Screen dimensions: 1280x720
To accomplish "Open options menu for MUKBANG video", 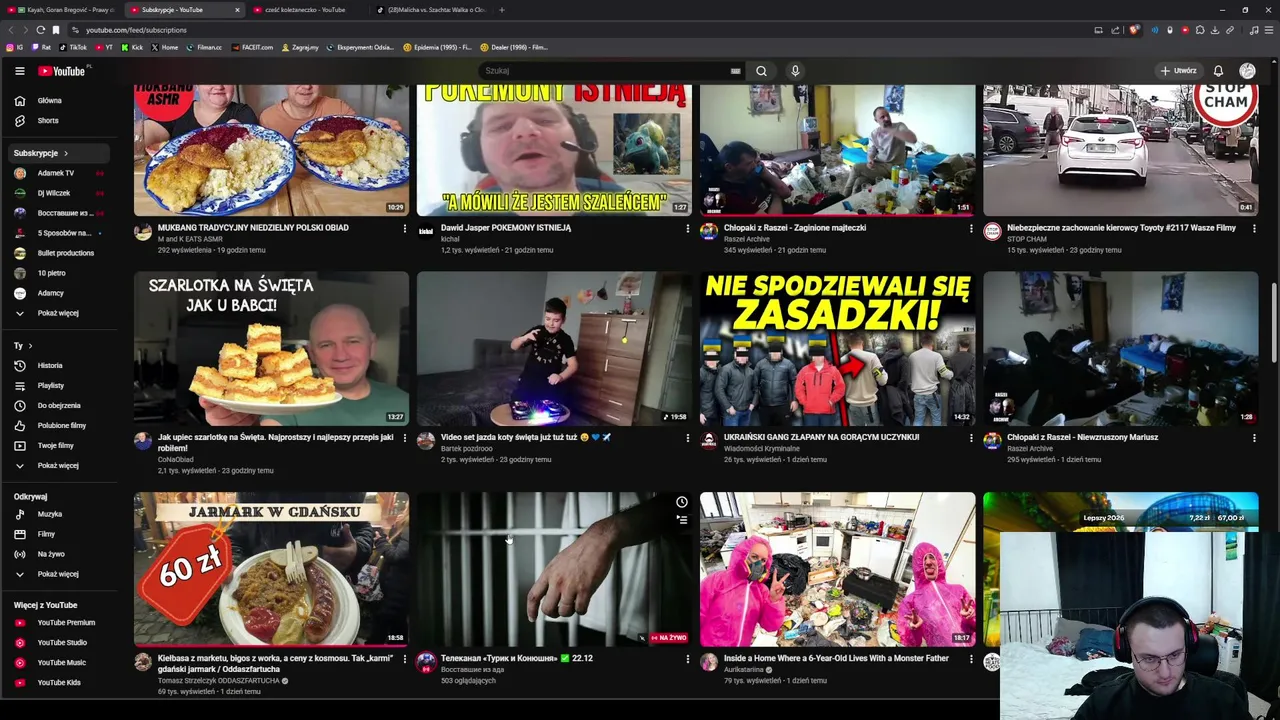I will 404,229.
